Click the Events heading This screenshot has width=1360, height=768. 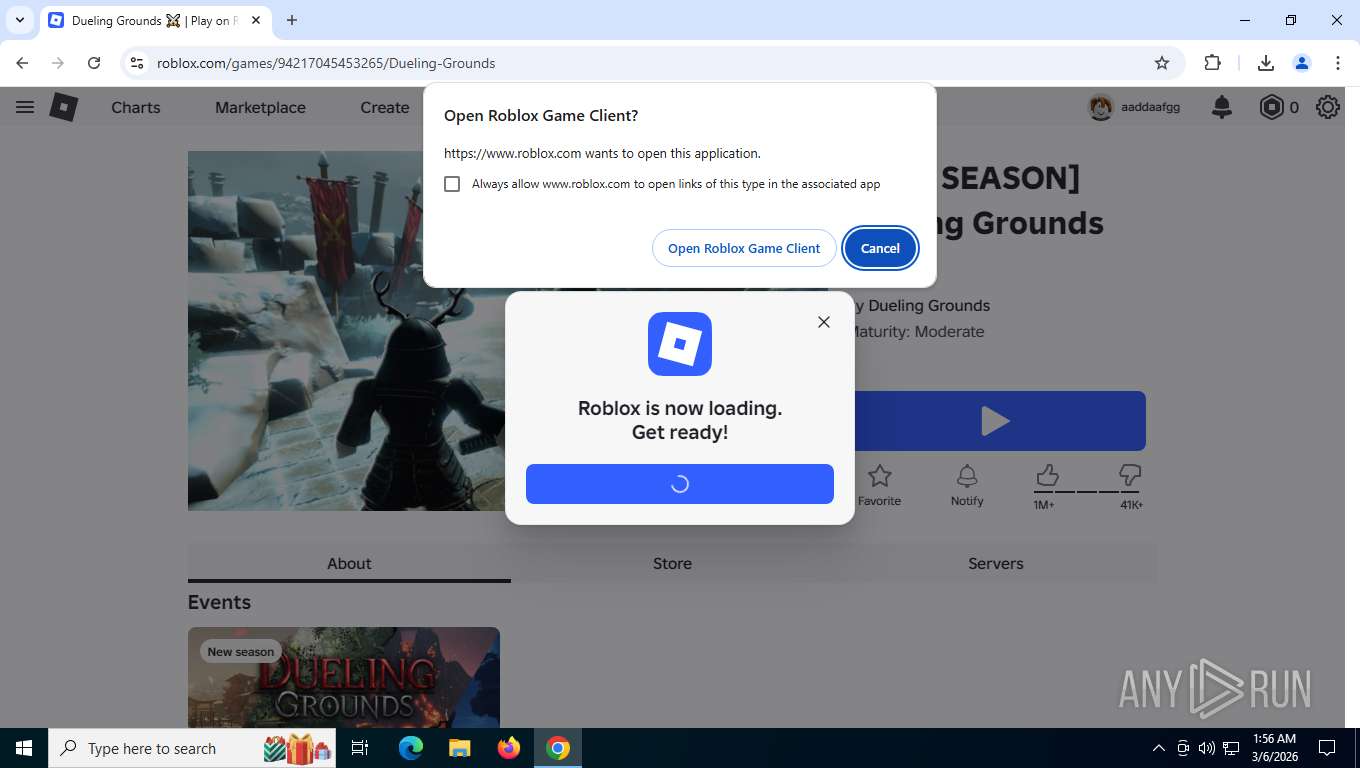tap(219, 602)
